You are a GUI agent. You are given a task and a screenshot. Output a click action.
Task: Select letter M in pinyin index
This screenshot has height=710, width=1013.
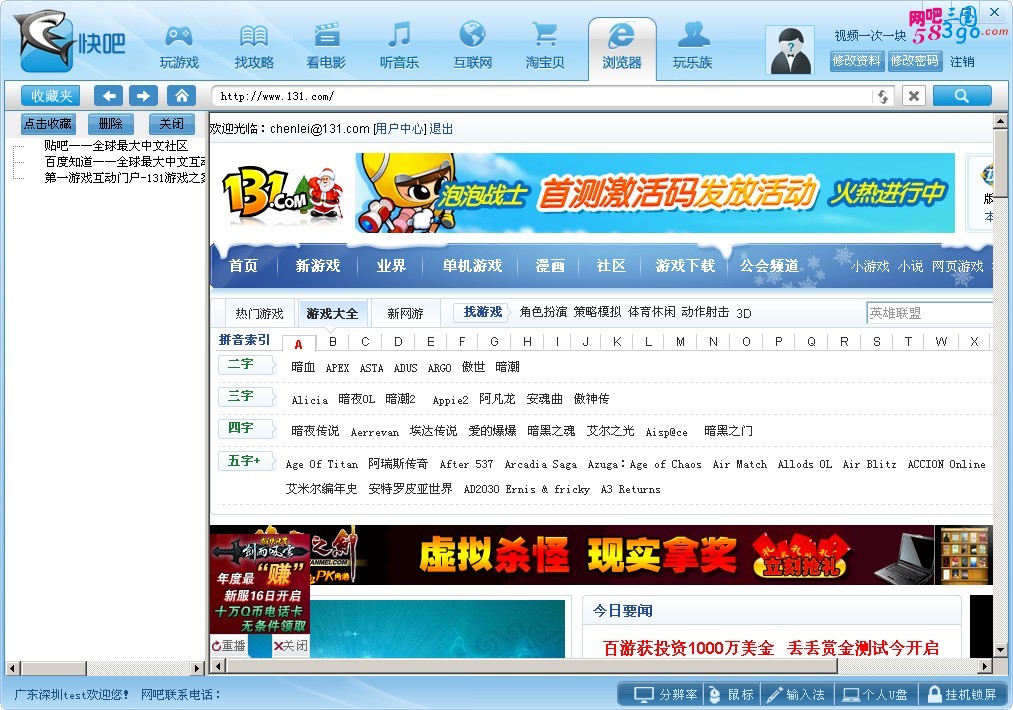[x=680, y=342]
